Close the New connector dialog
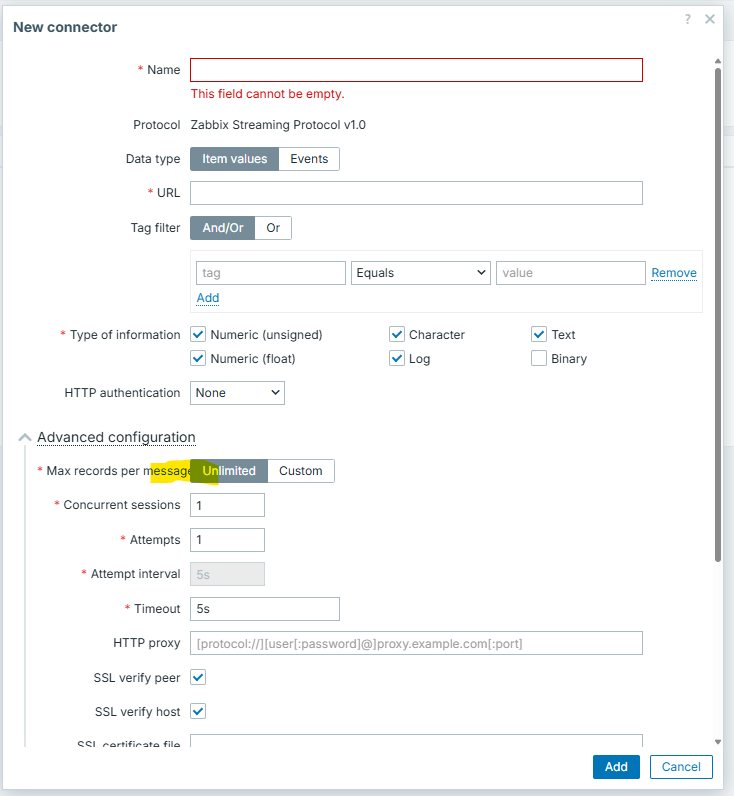734x796 pixels. pyautogui.click(x=710, y=19)
